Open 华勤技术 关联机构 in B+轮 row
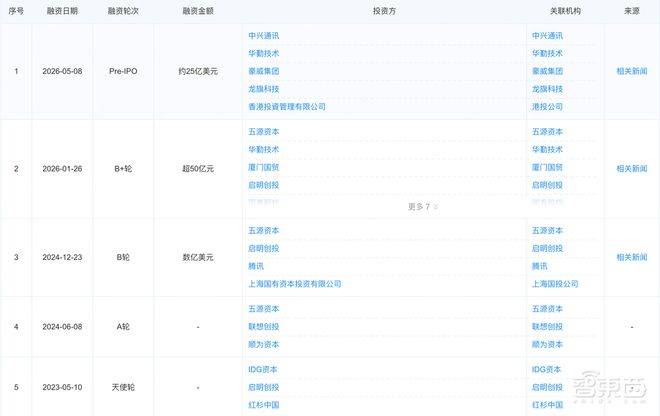Image resolution: width=660 pixels, height=416 pixels. pos(547,149)
